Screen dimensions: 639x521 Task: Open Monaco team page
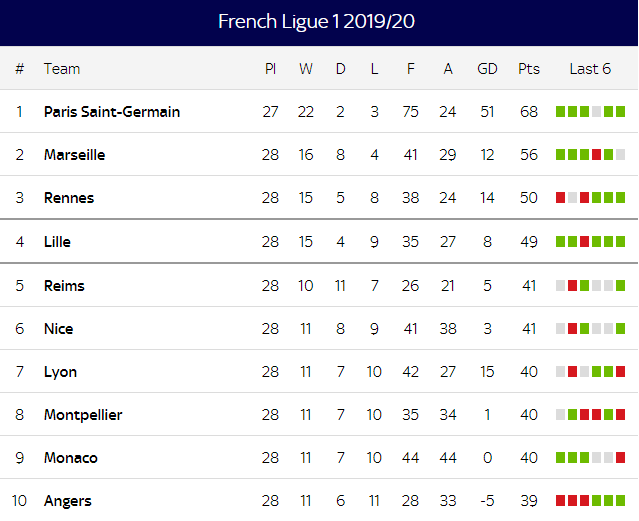[71, 458]
